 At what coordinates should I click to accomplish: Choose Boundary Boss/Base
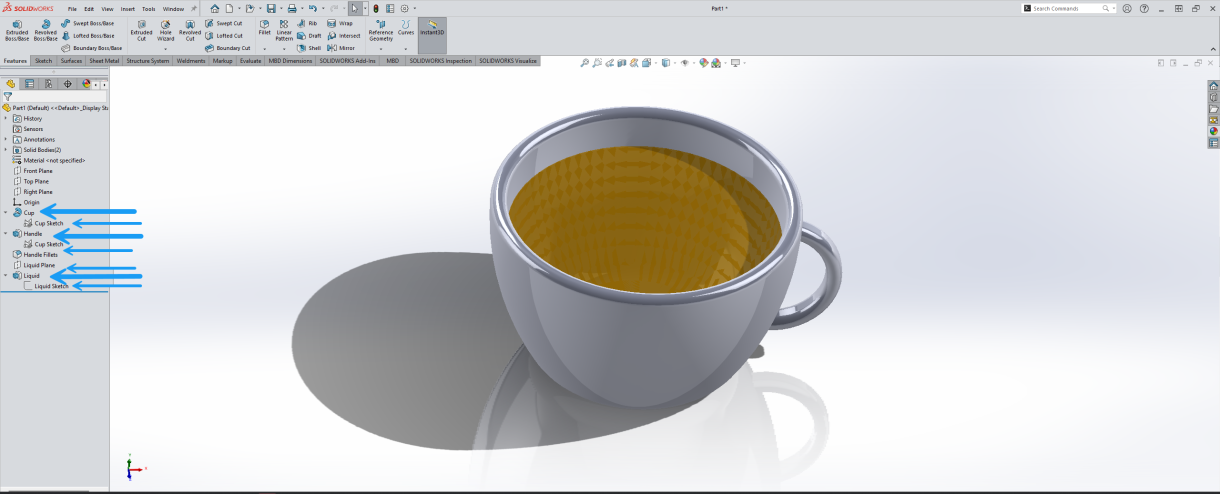pyautogui.click(x=92, y=47)
